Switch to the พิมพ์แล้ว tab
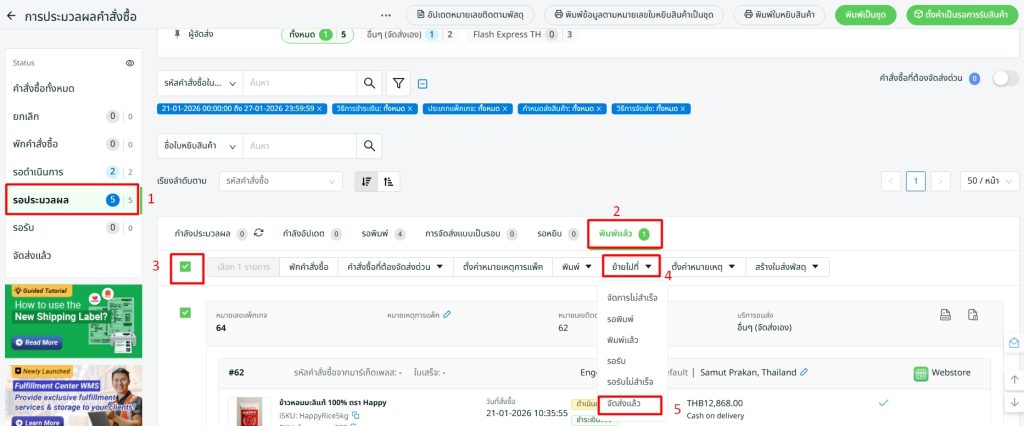 tap(623, 234)
